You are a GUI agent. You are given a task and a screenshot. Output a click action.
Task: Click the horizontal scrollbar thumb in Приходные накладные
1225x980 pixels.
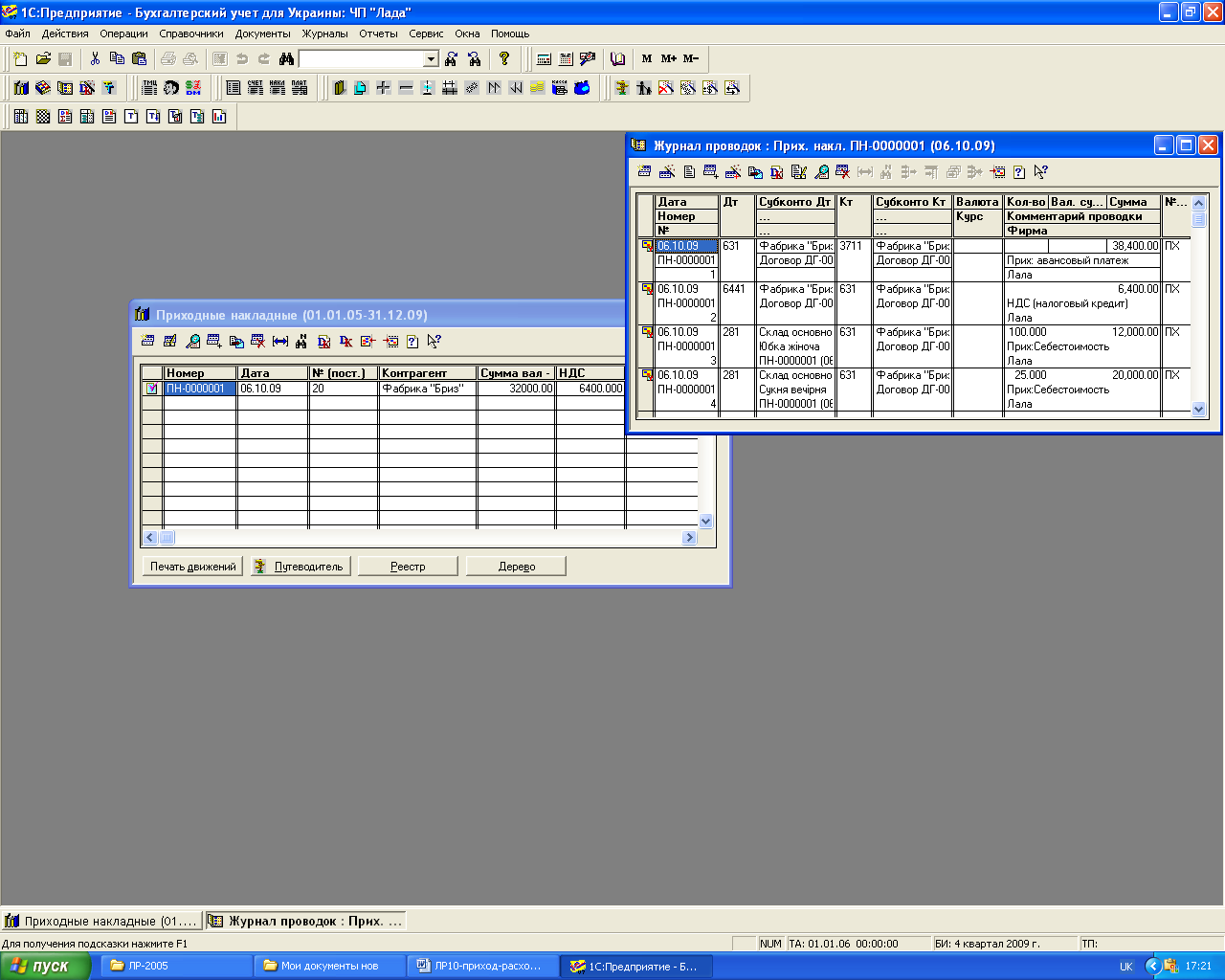click(167, 538)
